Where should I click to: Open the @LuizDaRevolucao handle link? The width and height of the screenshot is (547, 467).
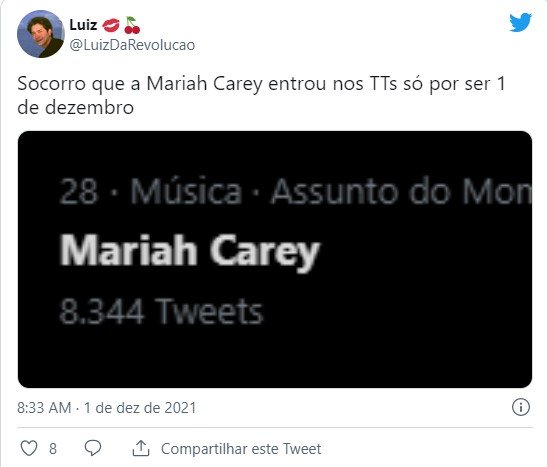click(x=132, y=45)
